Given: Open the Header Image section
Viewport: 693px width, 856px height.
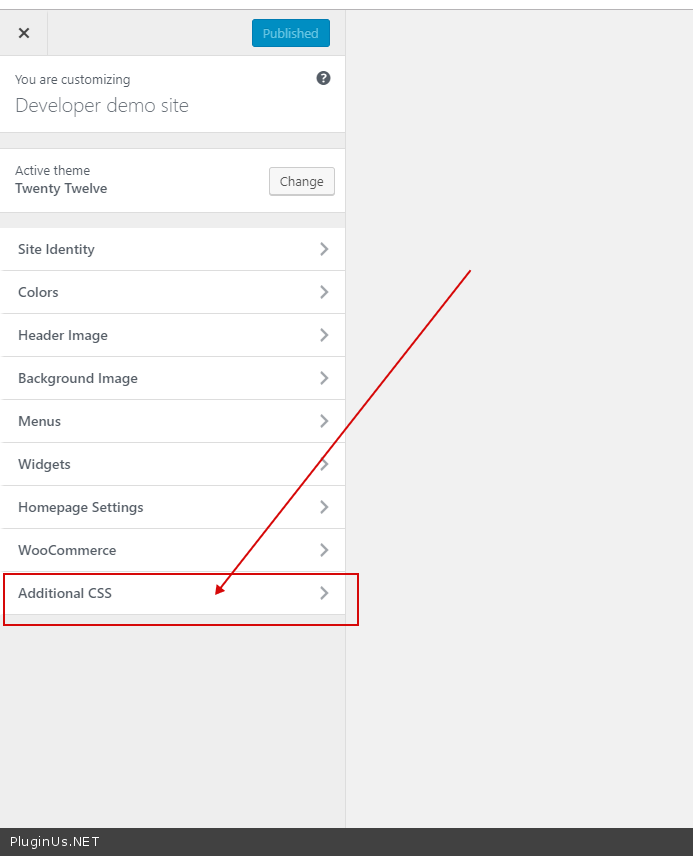Looking at the screenshot, I should 63,335.
